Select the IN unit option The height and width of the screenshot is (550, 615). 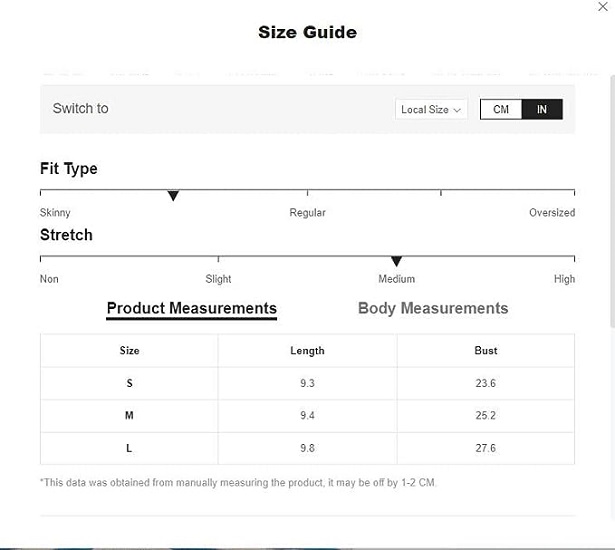click(542, 109)
